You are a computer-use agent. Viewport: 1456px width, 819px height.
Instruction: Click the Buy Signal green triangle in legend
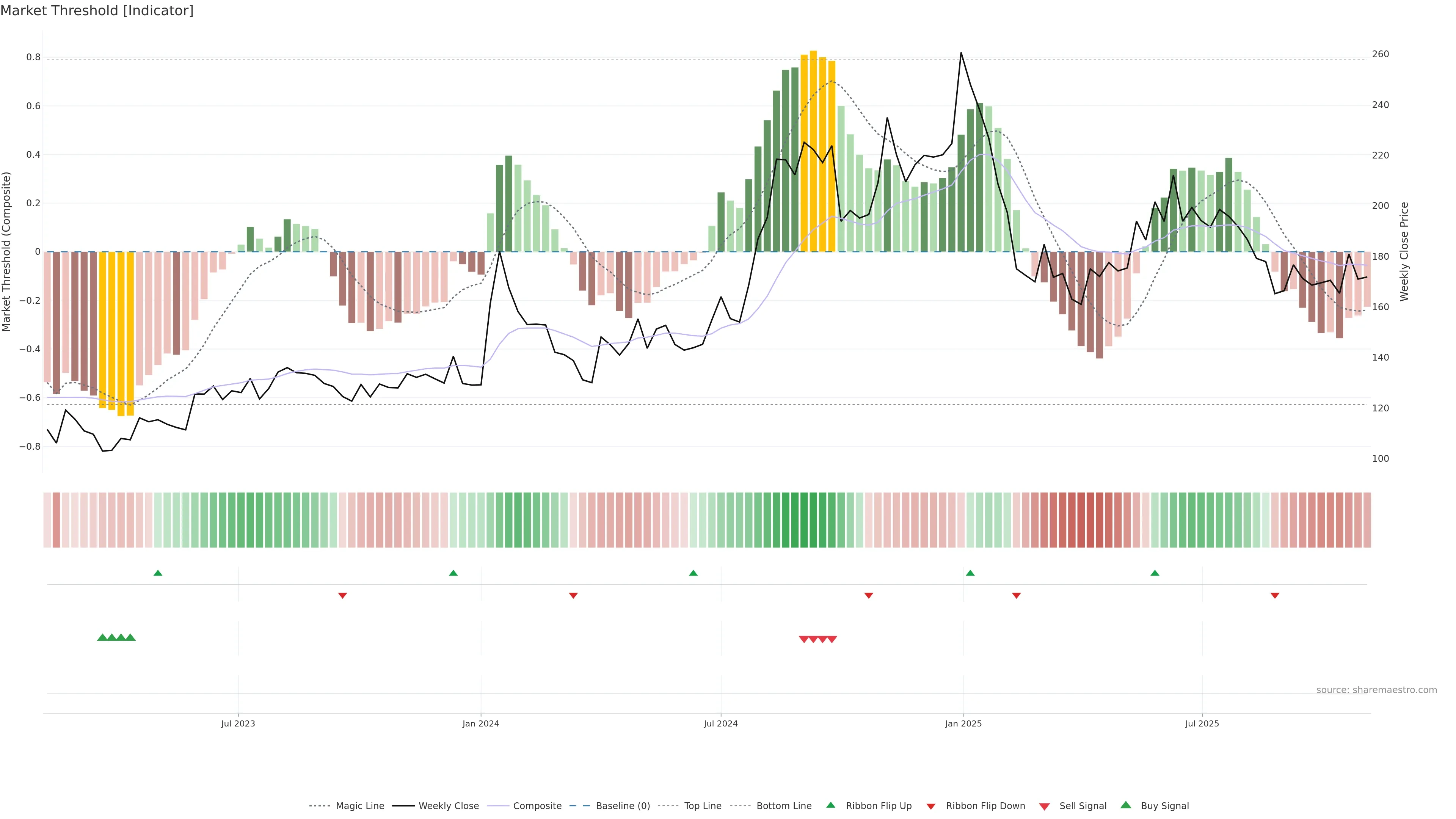[1126, 805]
